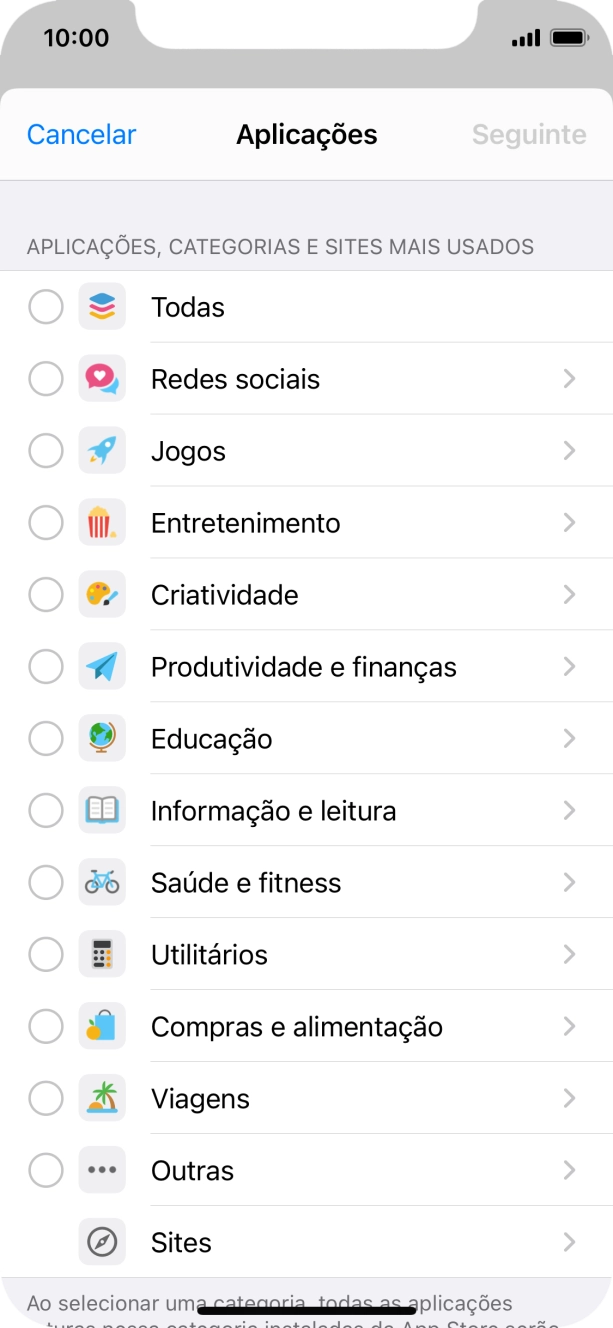Select the Viagens category radio button

click(46, 1099)
